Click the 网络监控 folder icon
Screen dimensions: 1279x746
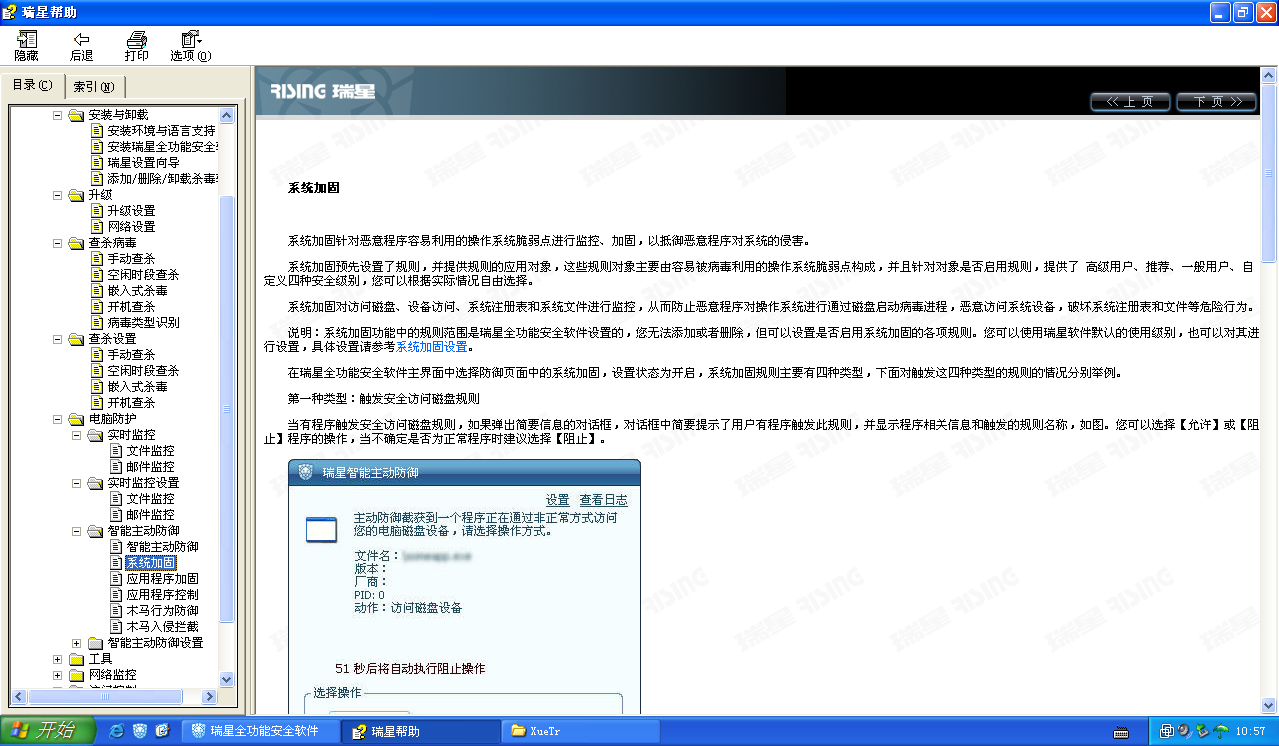click(76, 675)
